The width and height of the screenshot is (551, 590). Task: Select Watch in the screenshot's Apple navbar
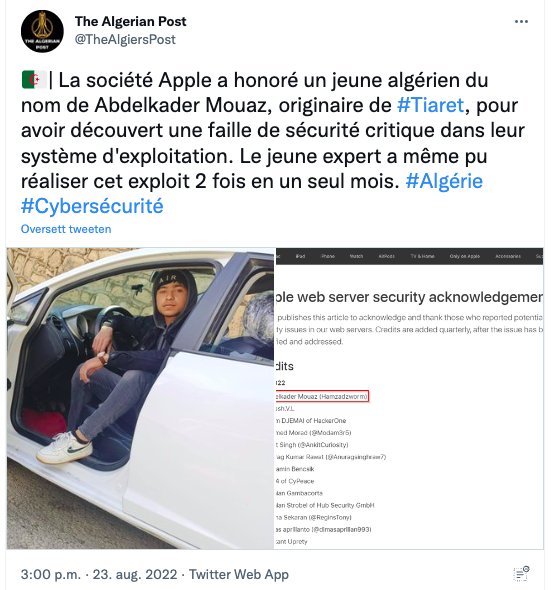click(x=356, y=256)
